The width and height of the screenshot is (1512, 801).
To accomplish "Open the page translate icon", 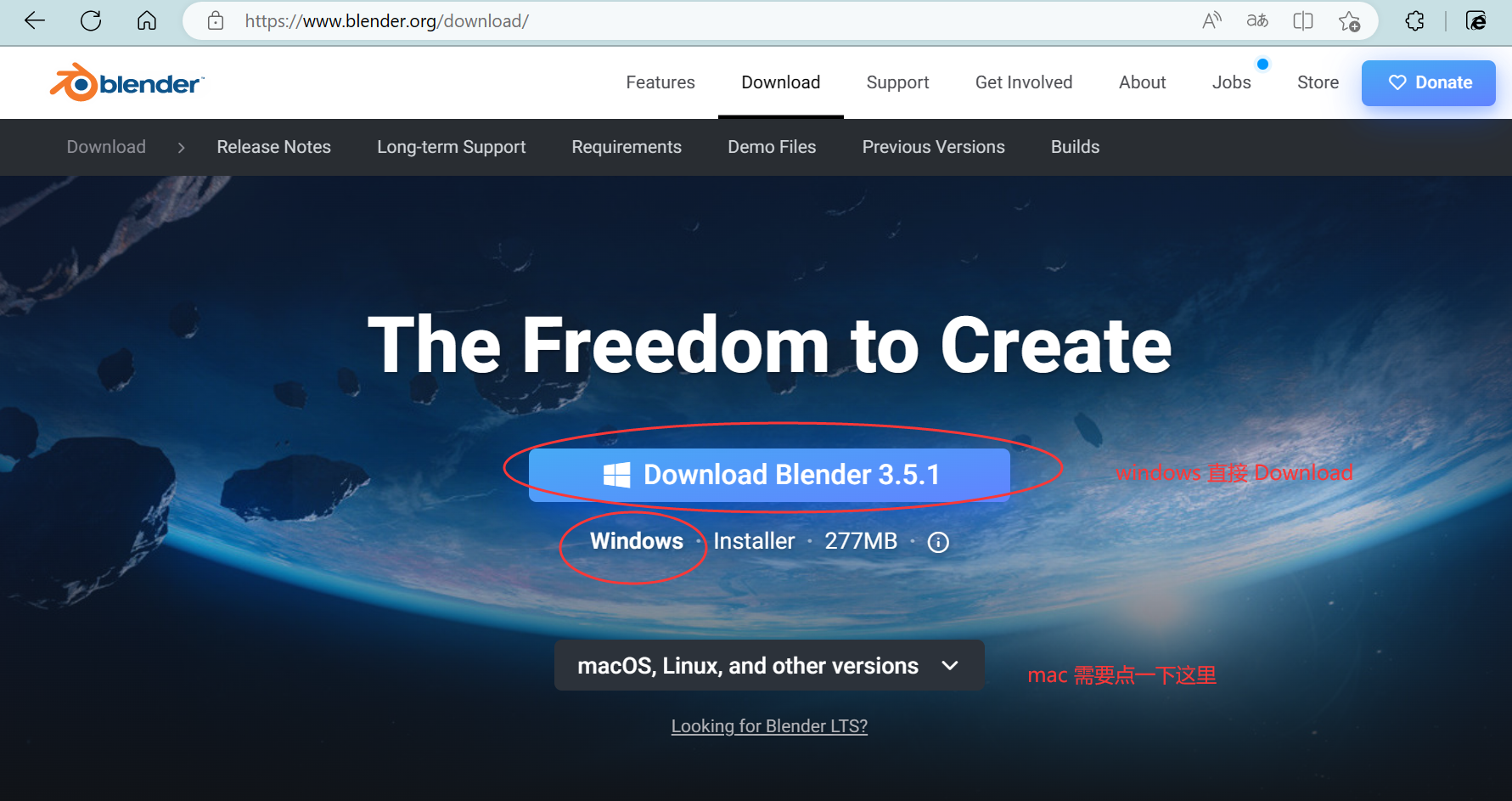I will [x=1257, y=20].
